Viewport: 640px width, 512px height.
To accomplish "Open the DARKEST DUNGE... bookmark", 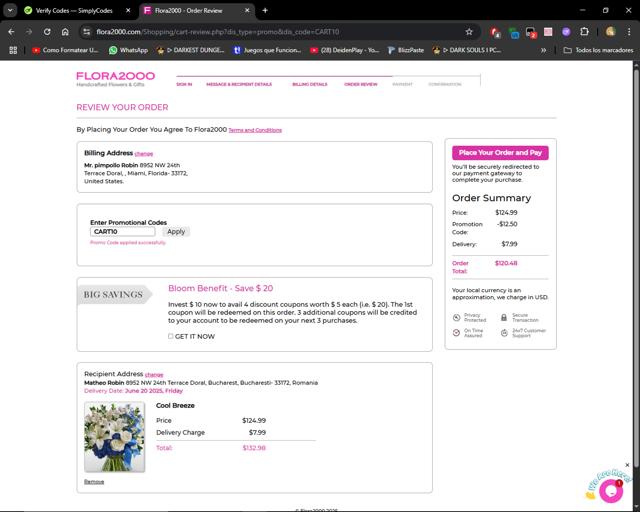I will [x=191, y=50].
